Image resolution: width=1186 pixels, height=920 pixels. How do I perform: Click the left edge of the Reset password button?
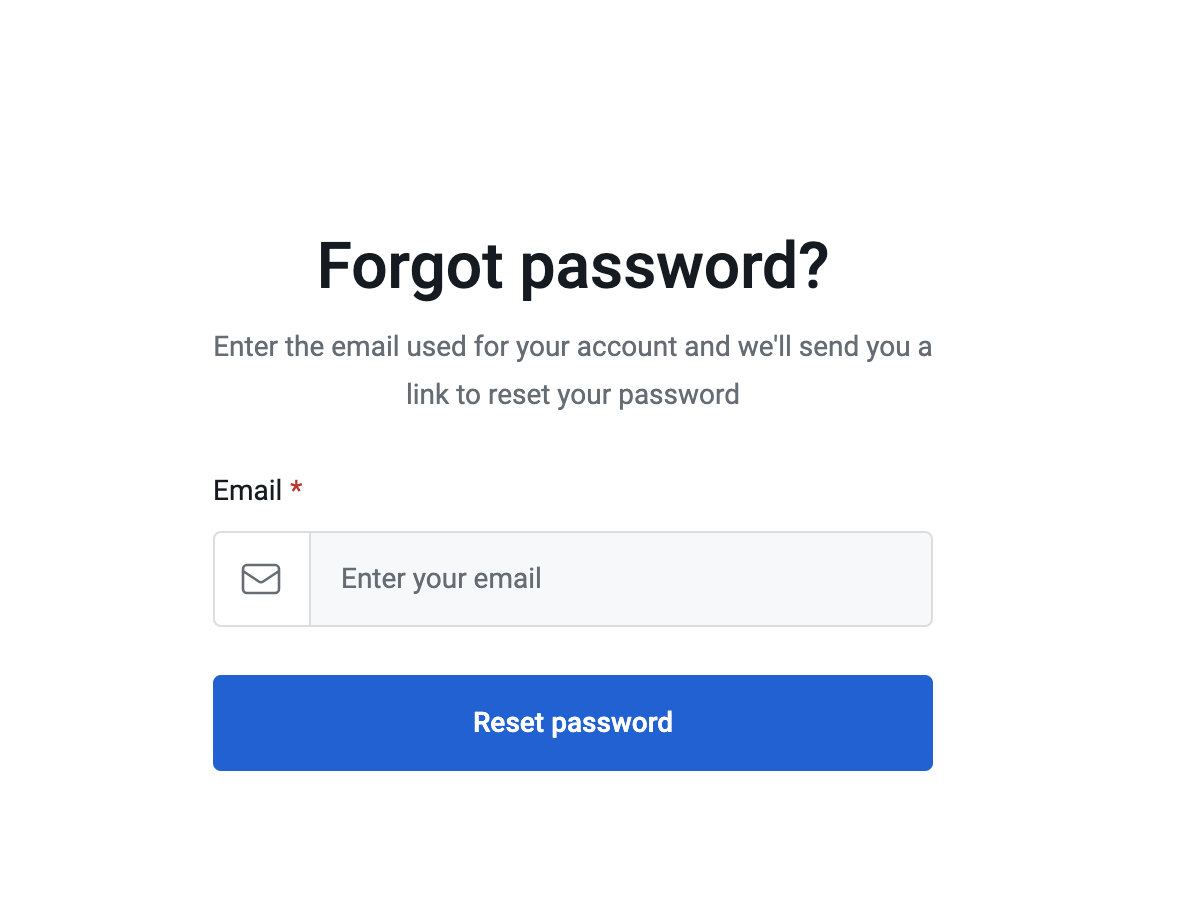(226, 723)
